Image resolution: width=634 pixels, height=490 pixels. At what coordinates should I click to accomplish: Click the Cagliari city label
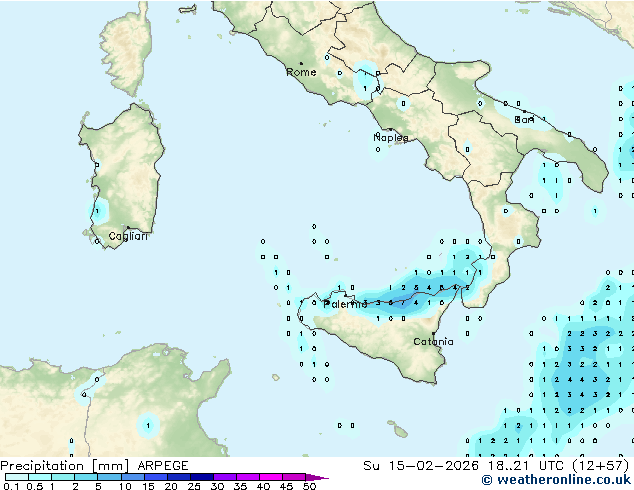[128, 236]
